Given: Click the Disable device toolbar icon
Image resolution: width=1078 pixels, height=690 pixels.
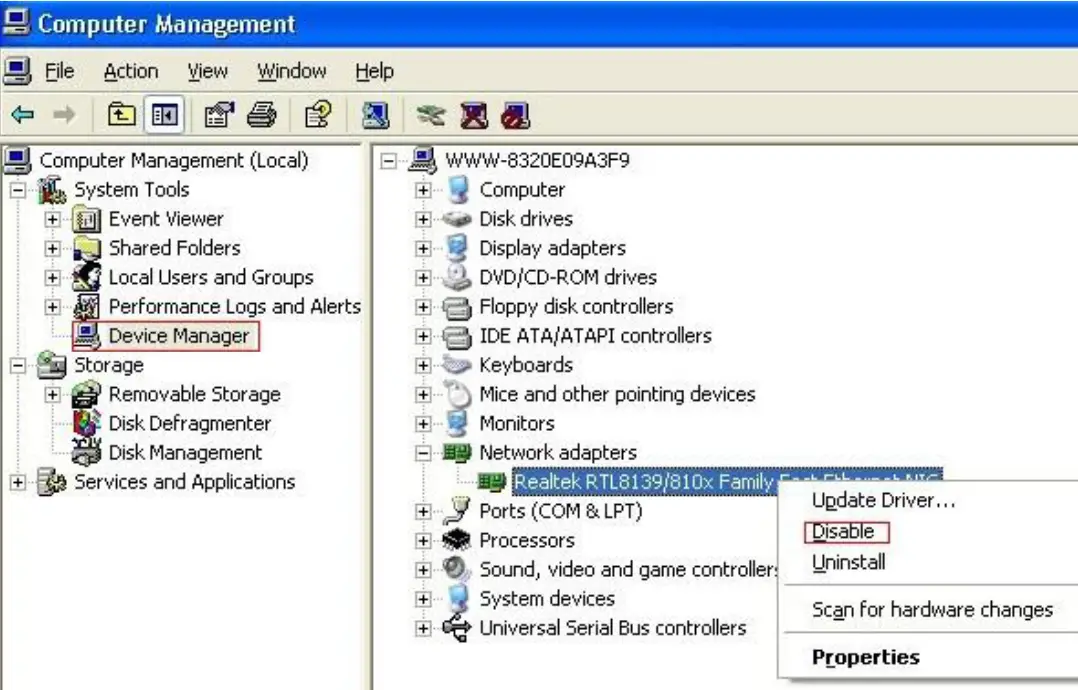Looking at the screenshot, I should (516, 115).
